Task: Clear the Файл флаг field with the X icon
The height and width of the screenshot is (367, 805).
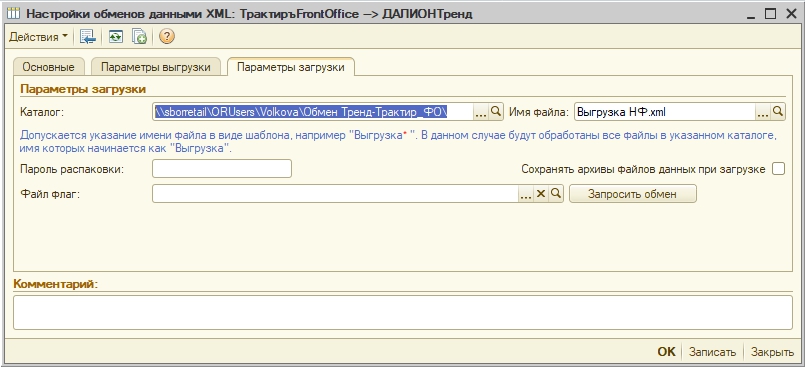Action: [x=541, y=194]
